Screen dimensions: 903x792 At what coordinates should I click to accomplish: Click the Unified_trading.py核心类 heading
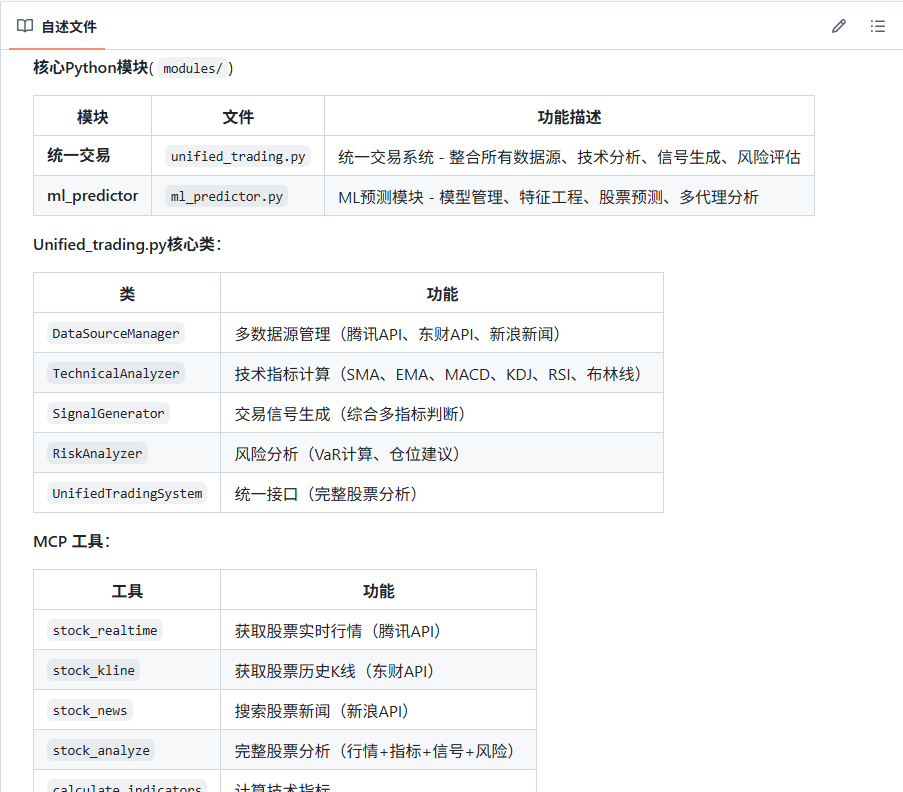127,244
